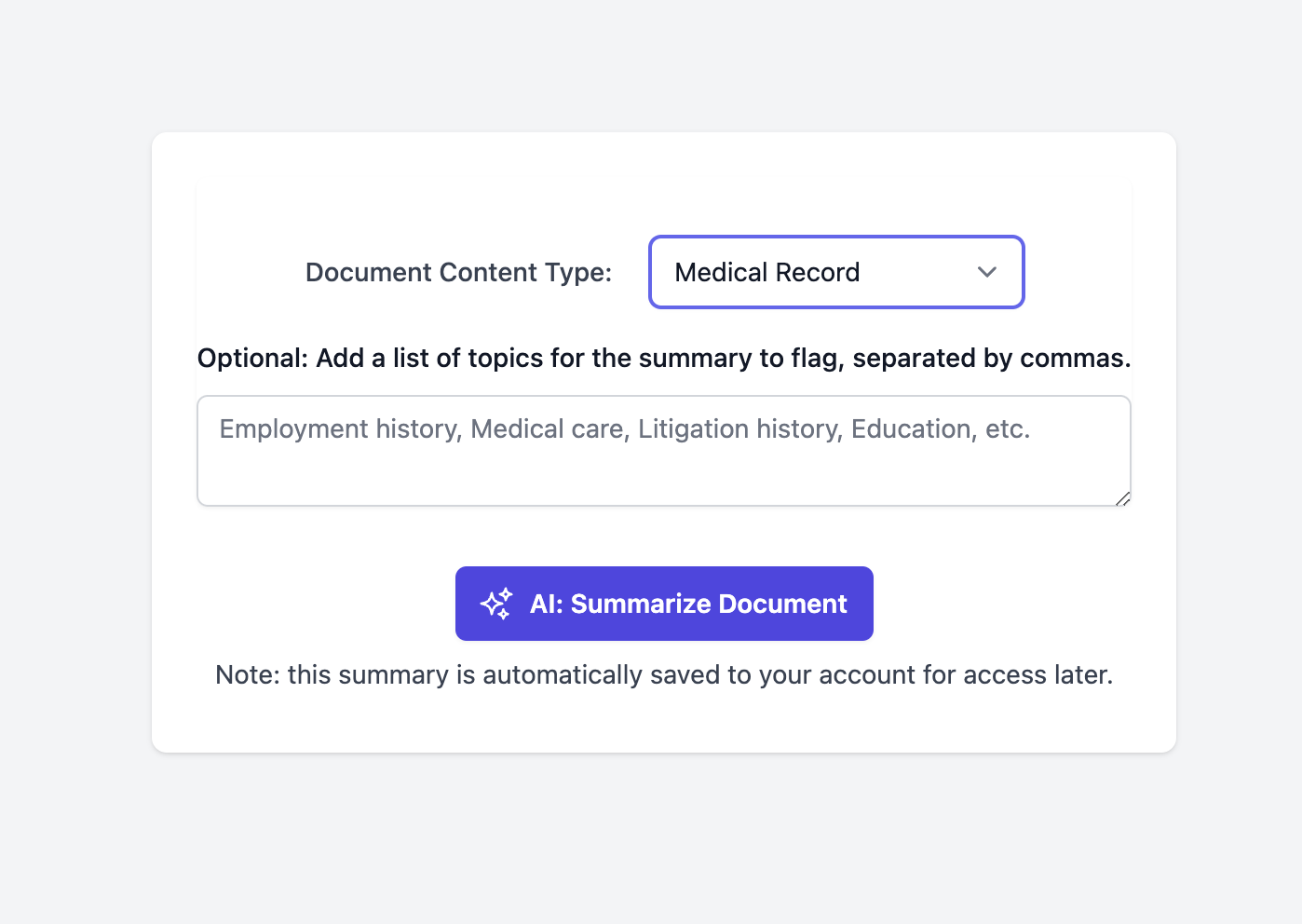Screen dimensions: 1302x924
Task: Start the document summary generation
Action: [x=663, y=604]
